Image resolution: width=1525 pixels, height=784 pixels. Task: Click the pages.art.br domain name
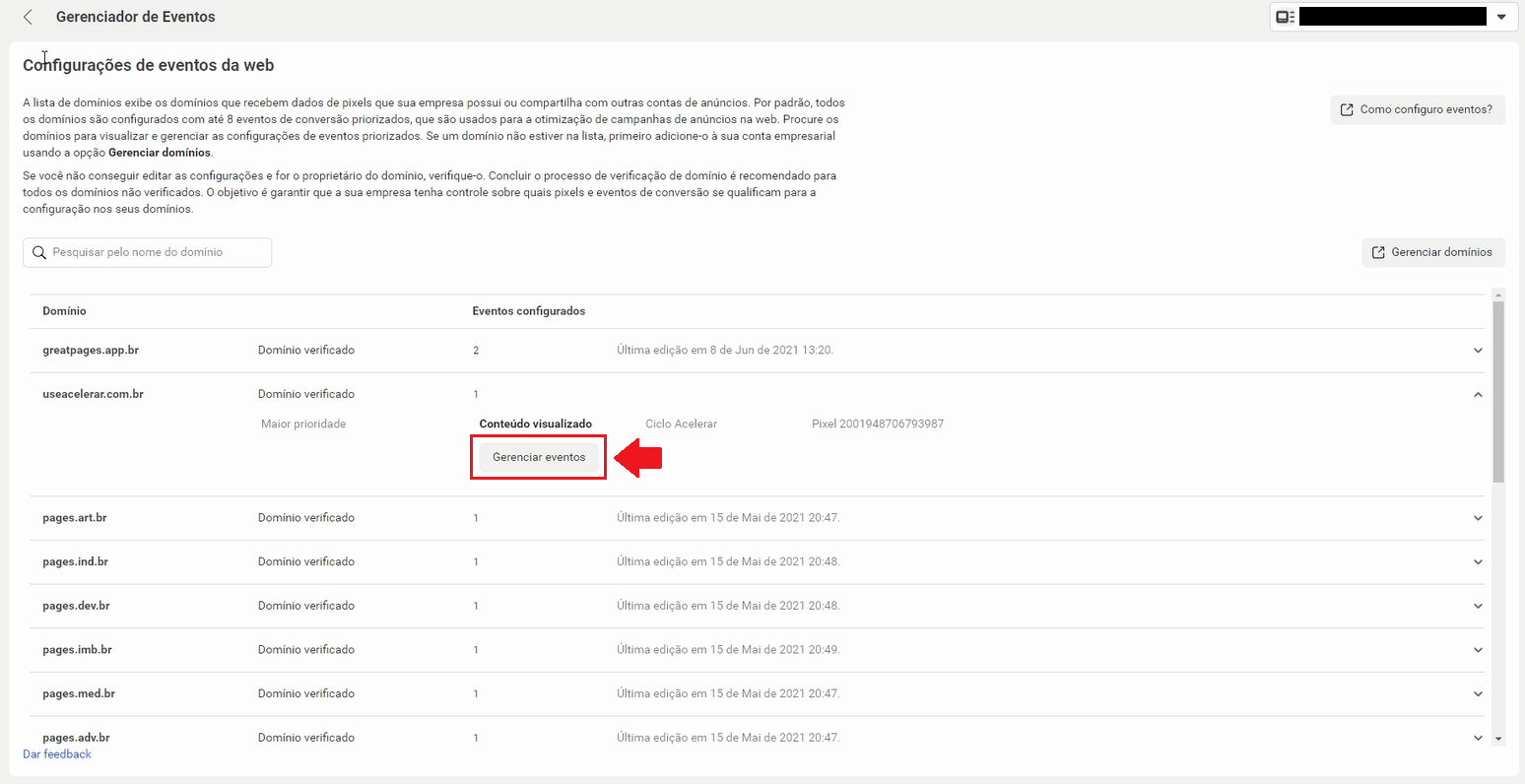75,517
